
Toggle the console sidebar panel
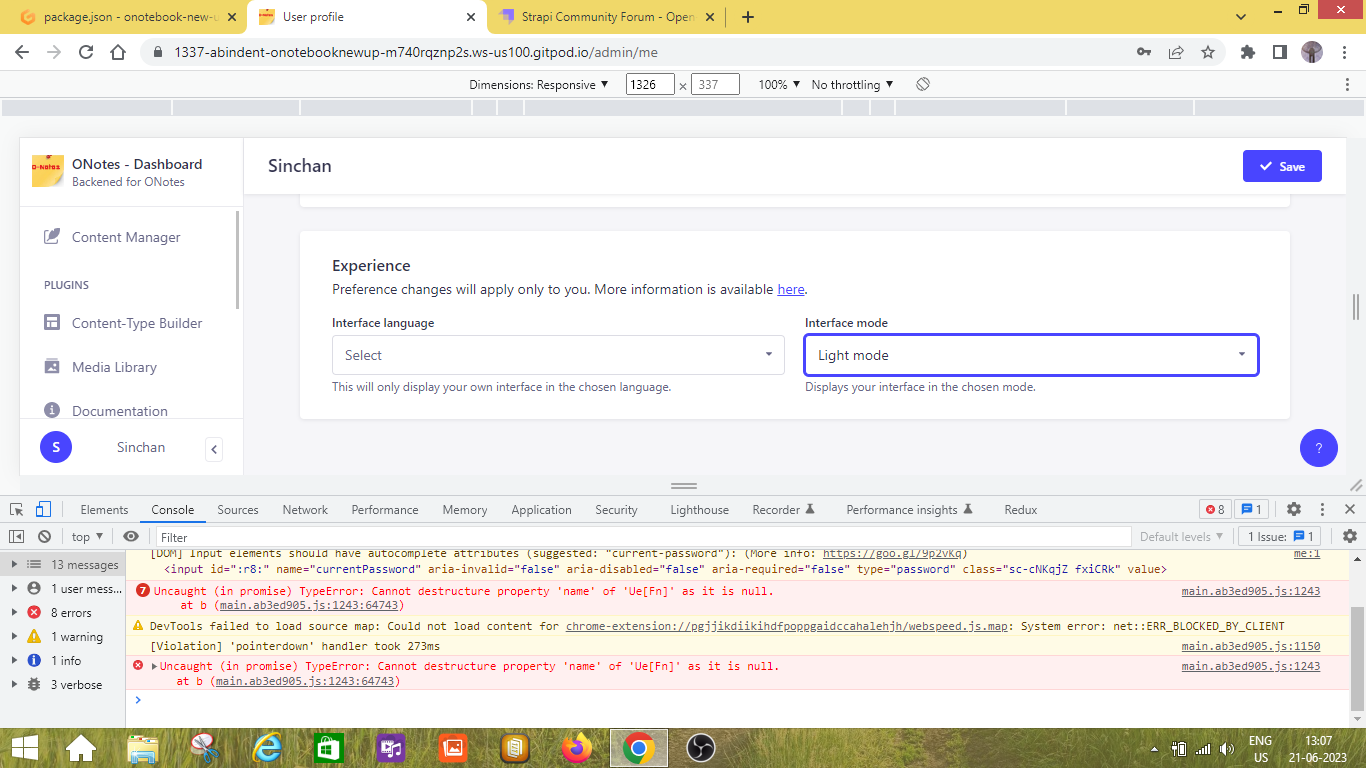click(x=17, y=537)
